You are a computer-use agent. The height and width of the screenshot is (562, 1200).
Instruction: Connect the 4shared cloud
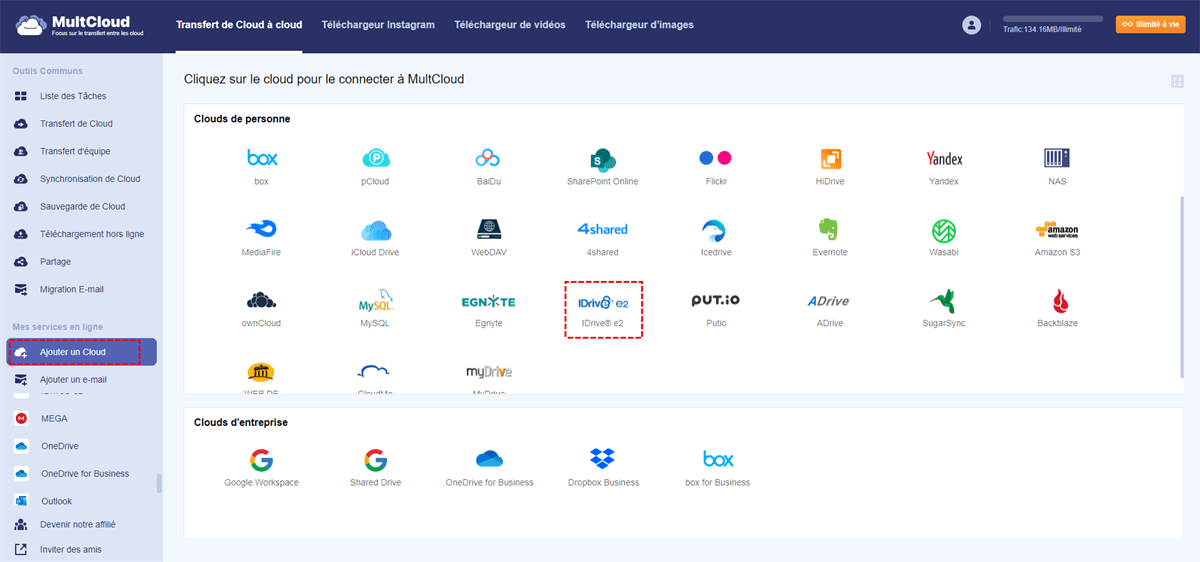[603, 237]
